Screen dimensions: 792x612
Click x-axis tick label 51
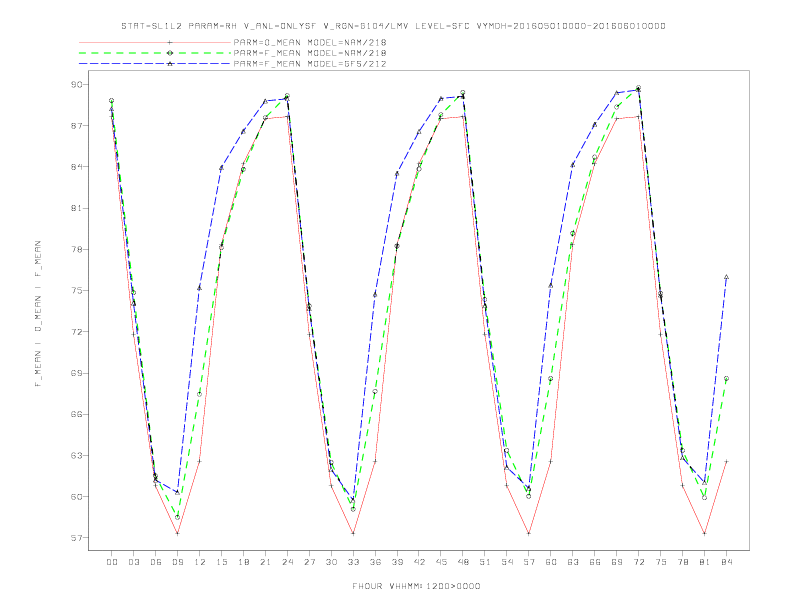[485, 562]
